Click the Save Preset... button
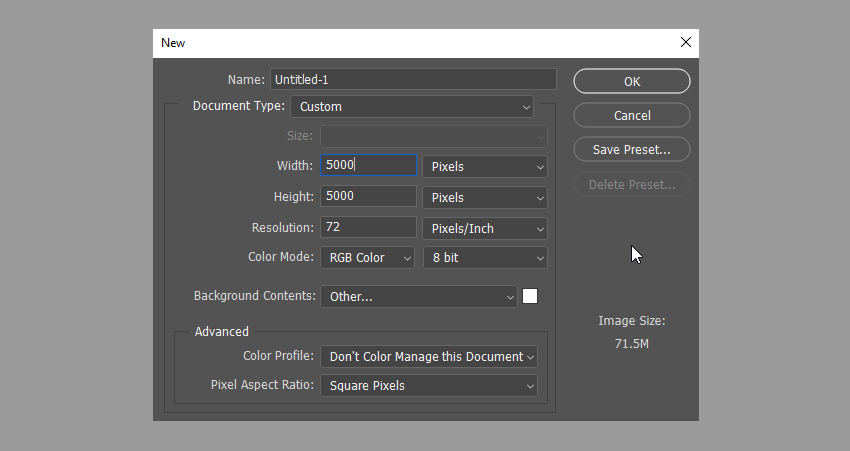The height and width of the screenshot is (451, 850). tap(632, 150)
